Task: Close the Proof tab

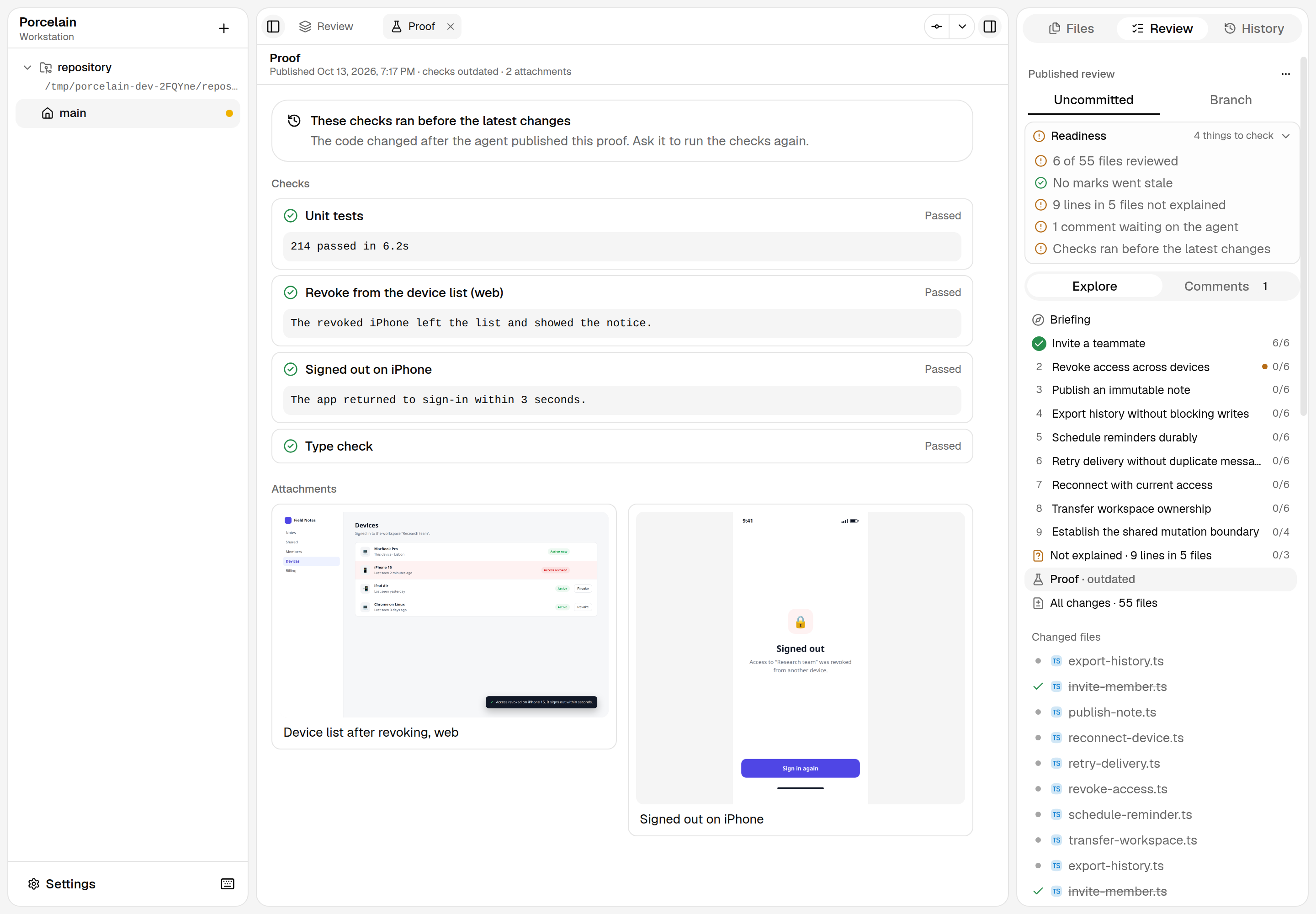Action: coord(451,27)
